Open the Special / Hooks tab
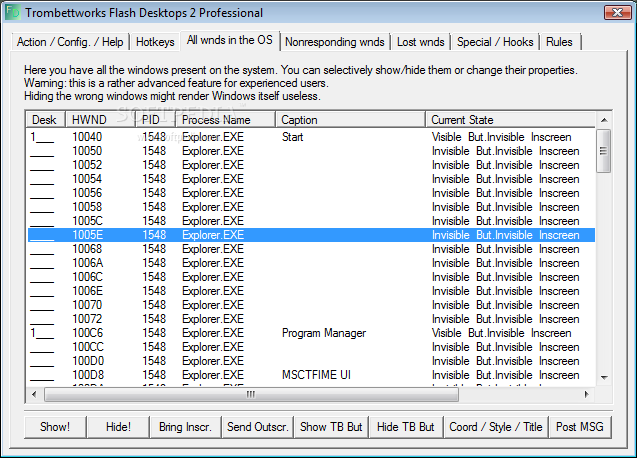This screenshot has height=458, width=637. pyautogui.click(x=495, y=42)
